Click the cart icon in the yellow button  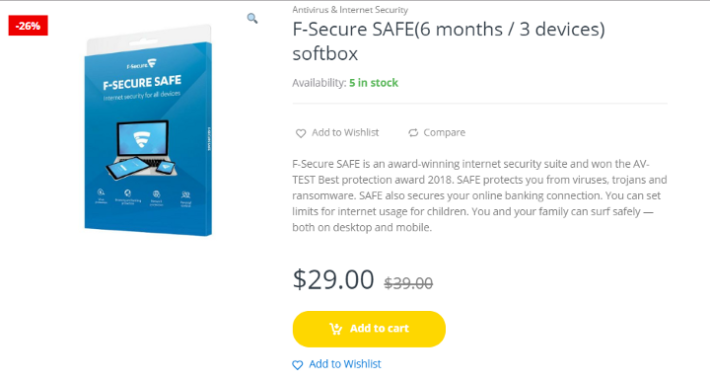point(336,329)
